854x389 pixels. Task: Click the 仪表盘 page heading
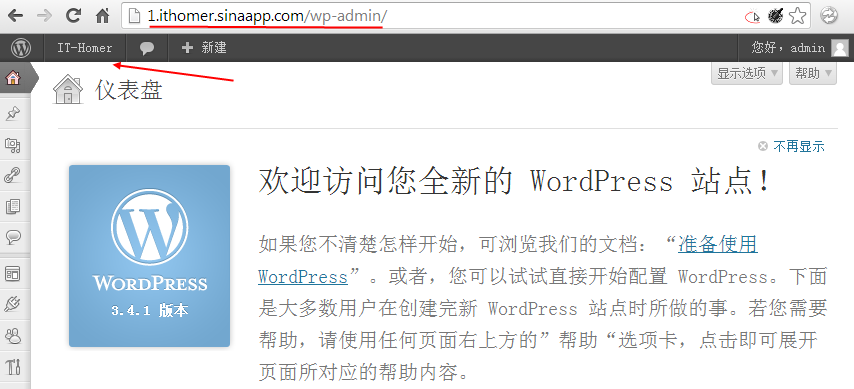pyautogui.click(x=129, y=90)
